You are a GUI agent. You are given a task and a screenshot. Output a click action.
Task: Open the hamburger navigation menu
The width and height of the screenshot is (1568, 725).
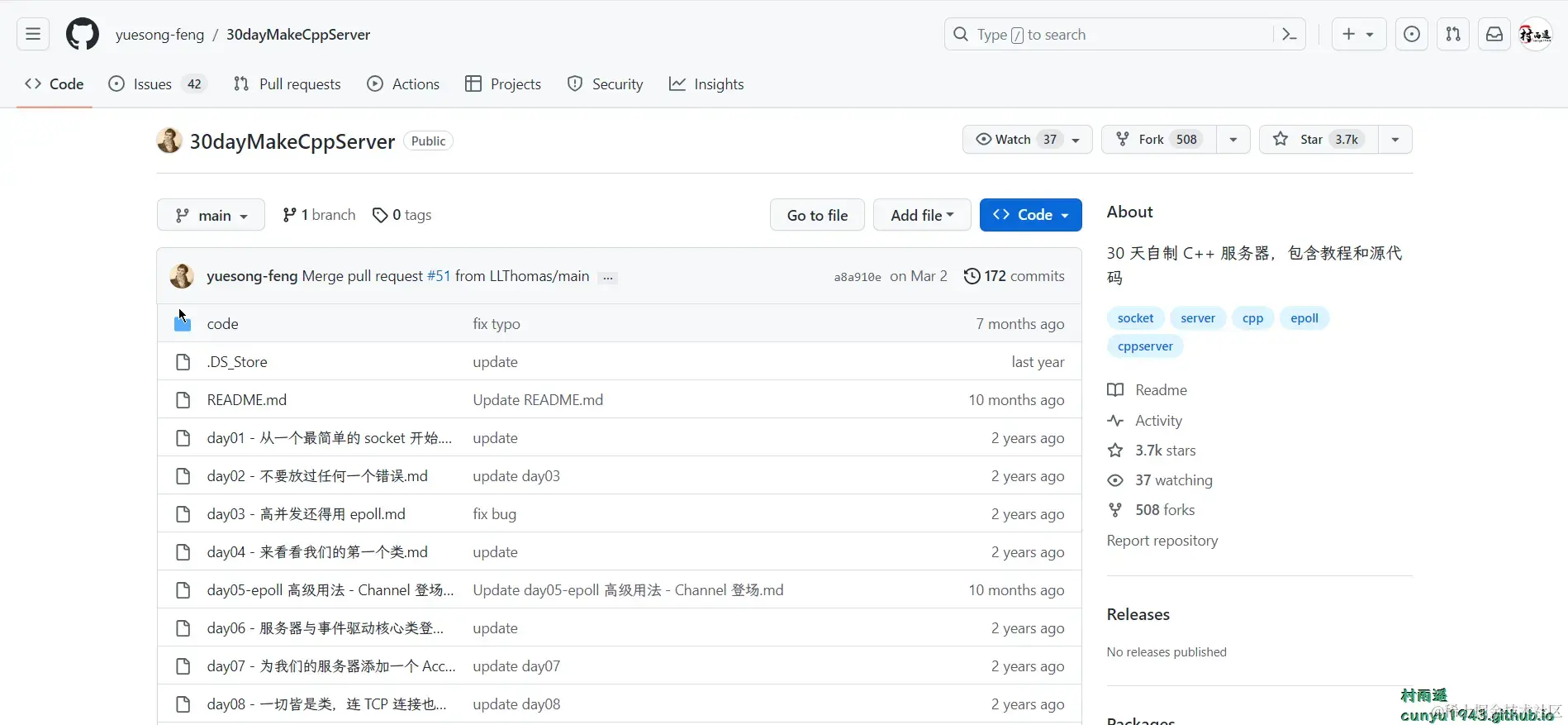coord(33,34)
